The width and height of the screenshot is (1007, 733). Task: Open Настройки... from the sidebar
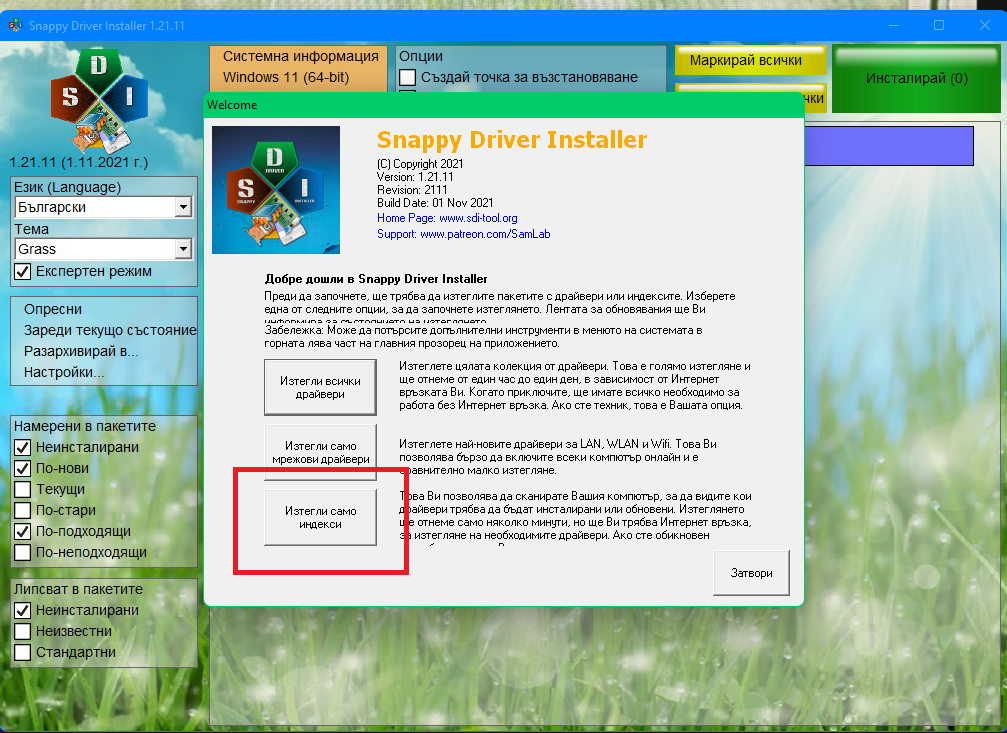point(64,372)
